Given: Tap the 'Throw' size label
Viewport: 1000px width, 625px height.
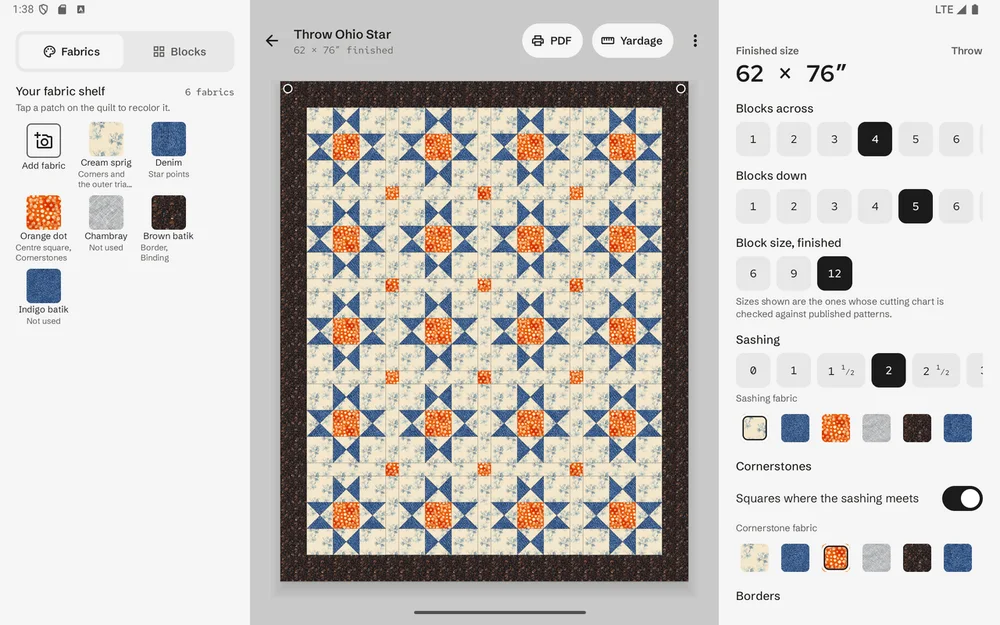Looking at the screenshot, I should click(x=966, y=51).
